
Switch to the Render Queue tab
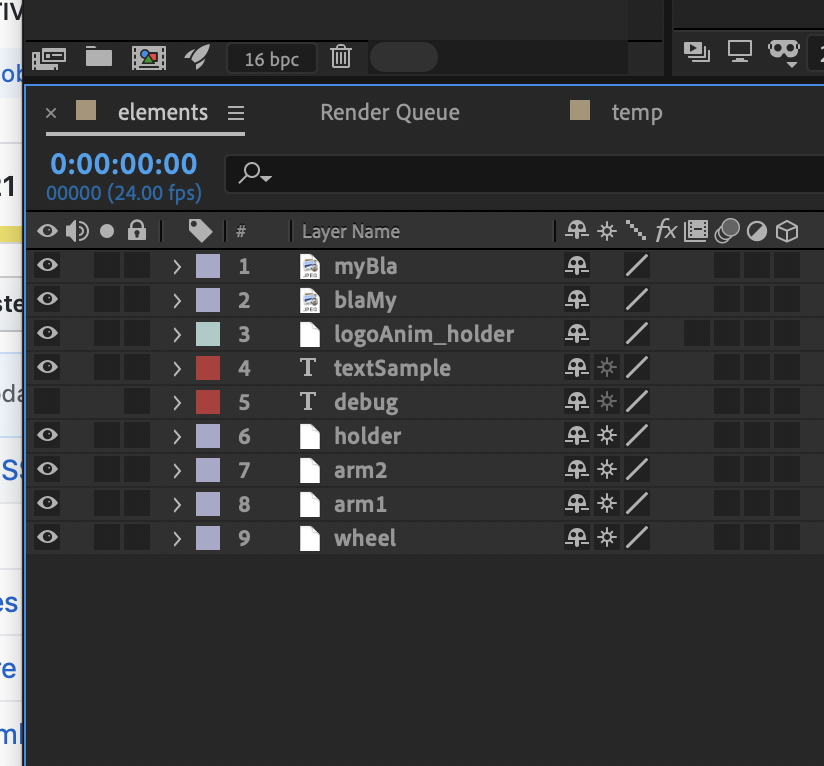389,112
